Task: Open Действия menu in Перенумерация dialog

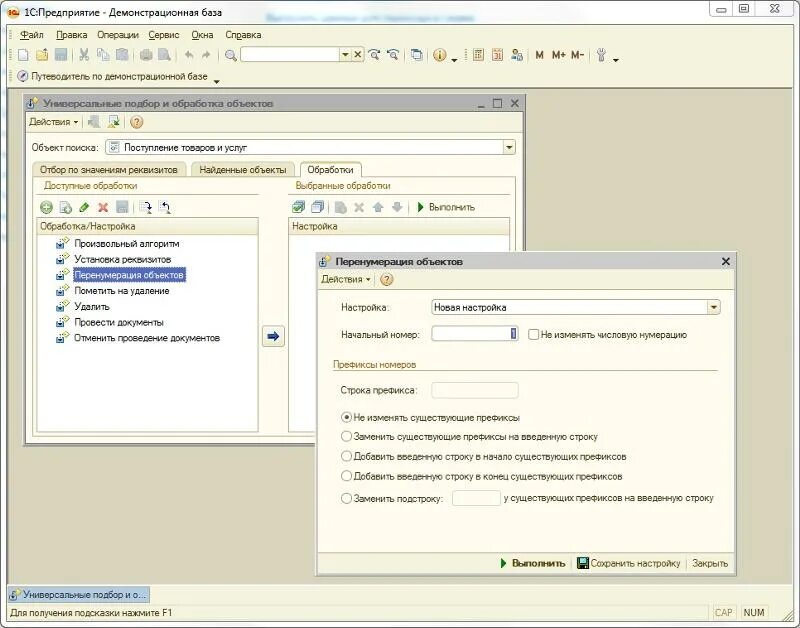Action: pos(345,280)
